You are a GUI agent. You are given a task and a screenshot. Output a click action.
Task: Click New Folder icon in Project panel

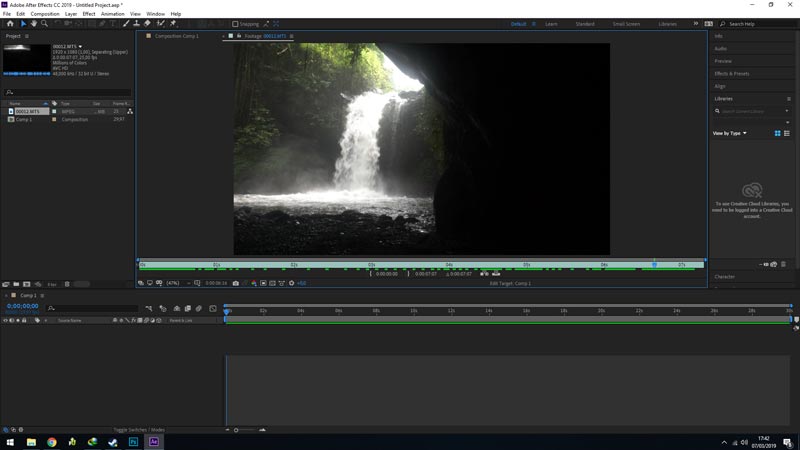(x=16, y=284)
